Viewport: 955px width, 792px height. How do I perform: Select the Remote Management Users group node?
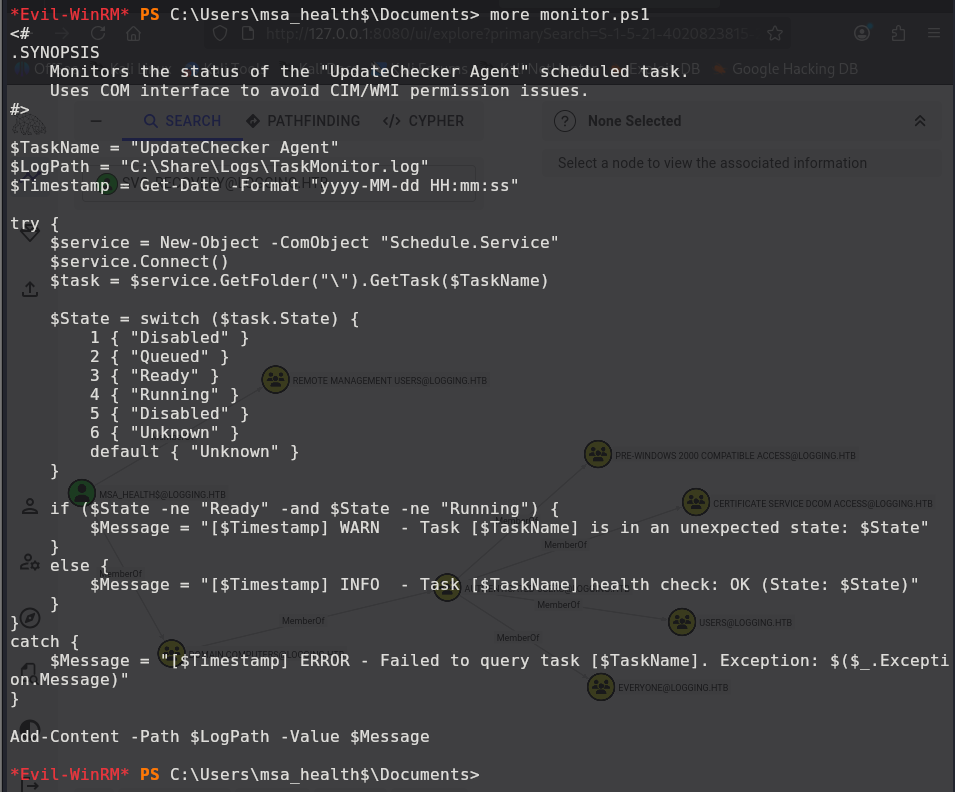click(275, 380)
